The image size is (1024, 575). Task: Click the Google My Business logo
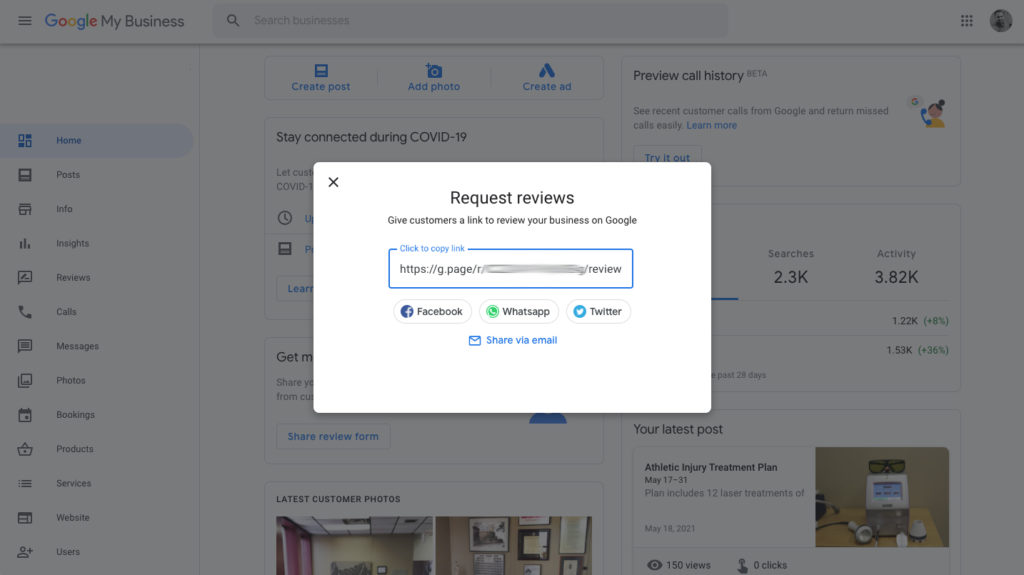coord(114,21)
